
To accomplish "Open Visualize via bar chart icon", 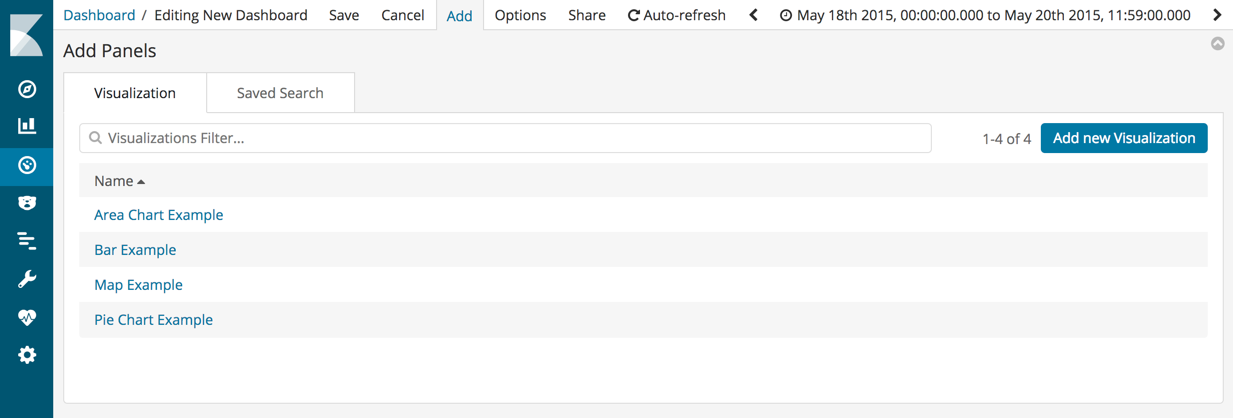I will coord(27,126).
